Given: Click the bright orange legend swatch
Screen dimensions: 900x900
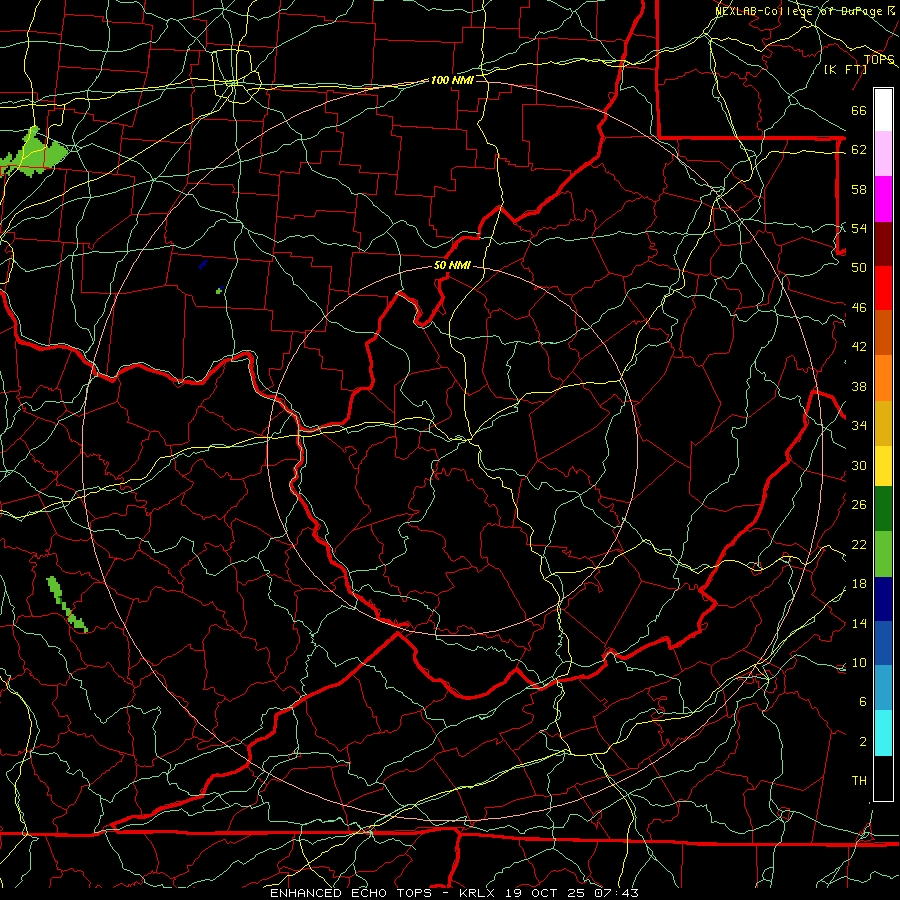Looking at the screenshot, I should tap(883, 378).
